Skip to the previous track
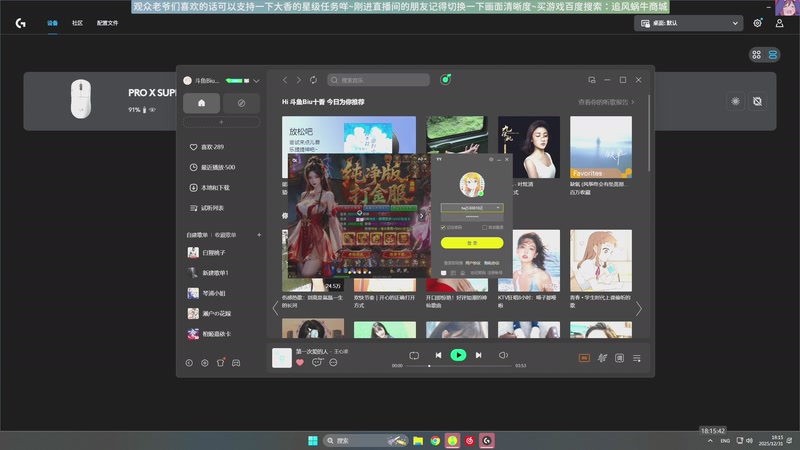The width and height of the screenshot is (800, 450). pyautogui.click(x=438, y=355)
